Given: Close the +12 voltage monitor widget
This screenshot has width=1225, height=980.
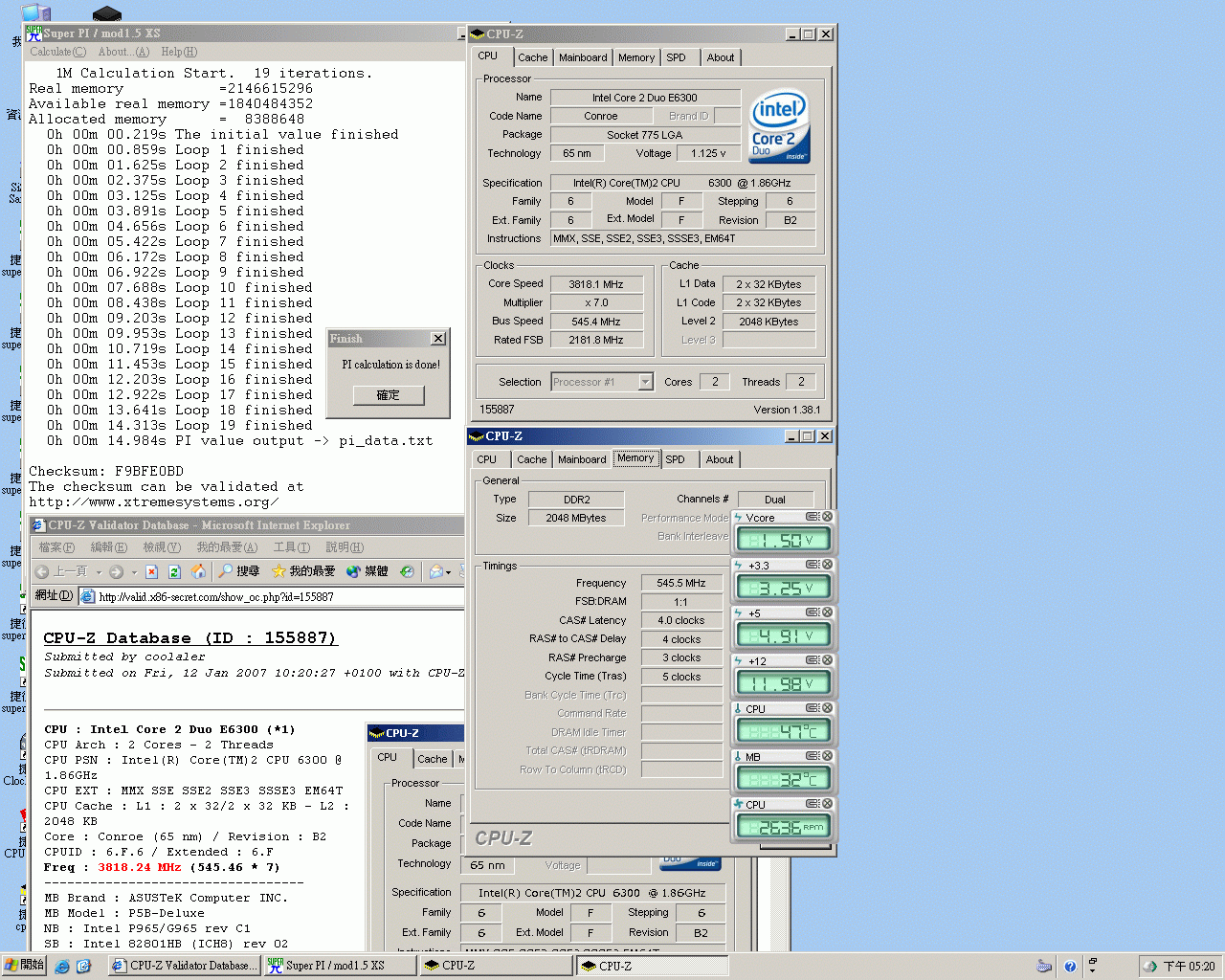Looking at the screenshot, I should (828, 660).
